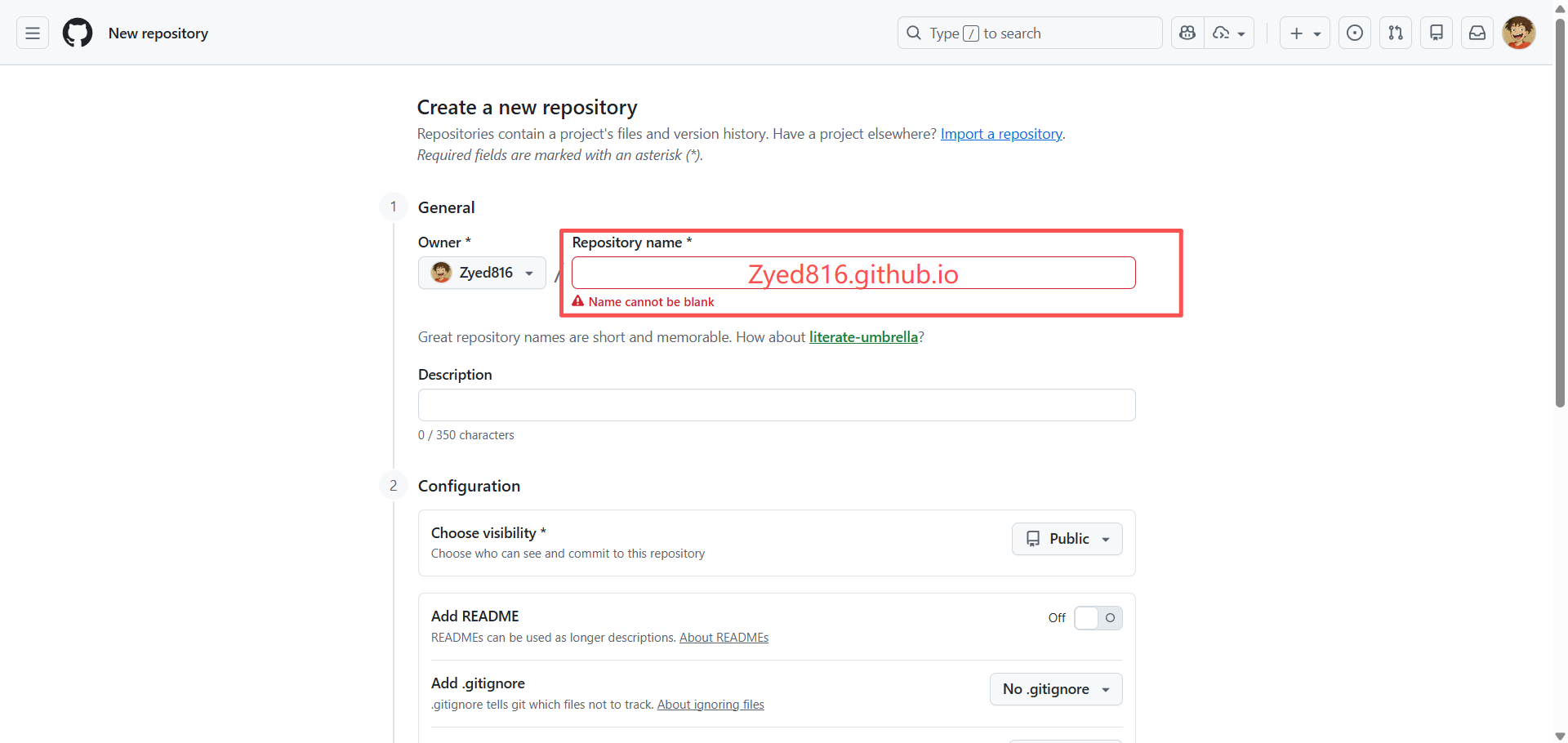This screenshot has height=743, width=1568.
Task: Expand the plus create-new menu
Action: point(1305,33)
